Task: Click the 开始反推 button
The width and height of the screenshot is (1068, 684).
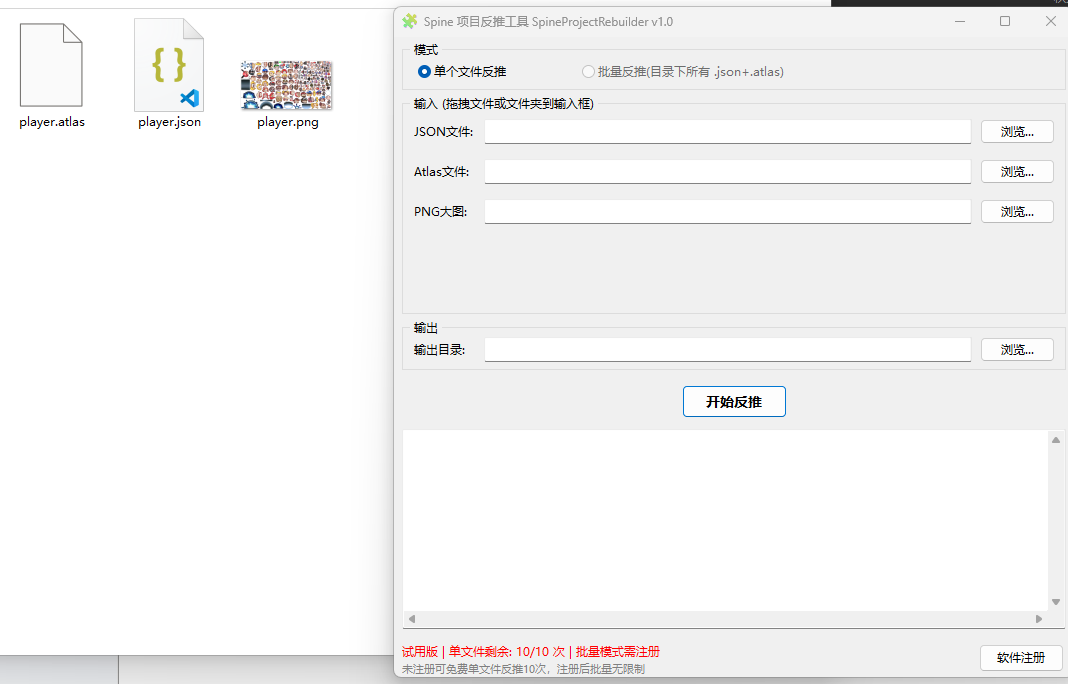Action: click(x=734, y=402)
